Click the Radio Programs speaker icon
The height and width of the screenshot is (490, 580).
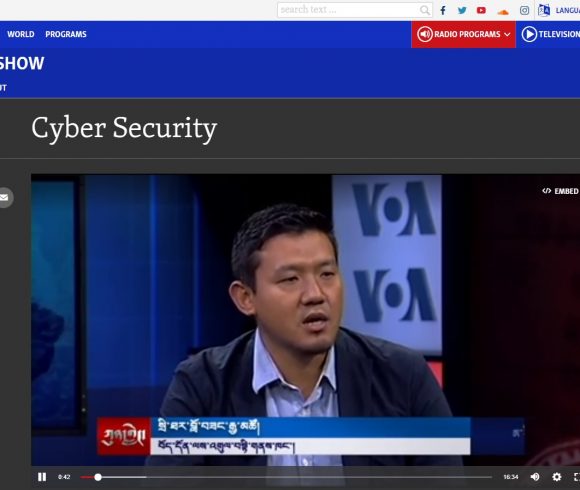[x=425, y=34]
